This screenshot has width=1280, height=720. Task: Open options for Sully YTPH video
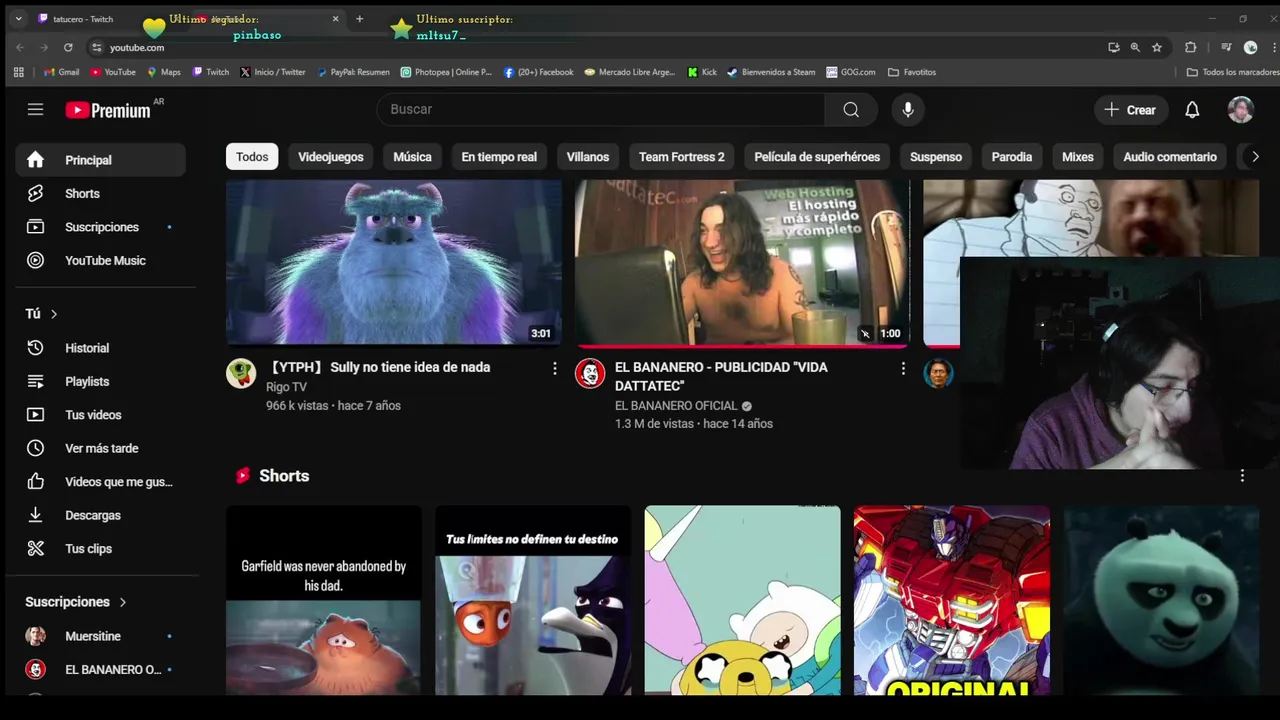pyautogui.click(x=554, y=369)
